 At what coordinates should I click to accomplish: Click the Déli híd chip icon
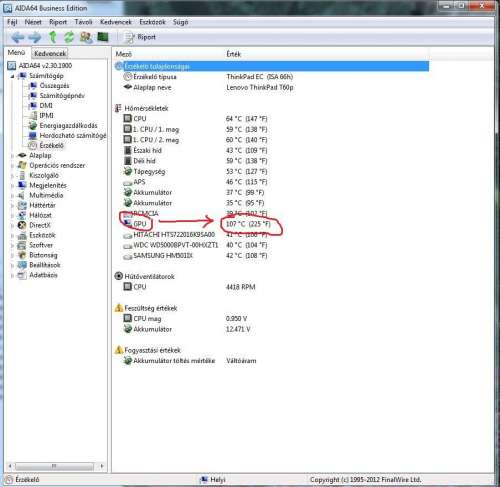127,161
